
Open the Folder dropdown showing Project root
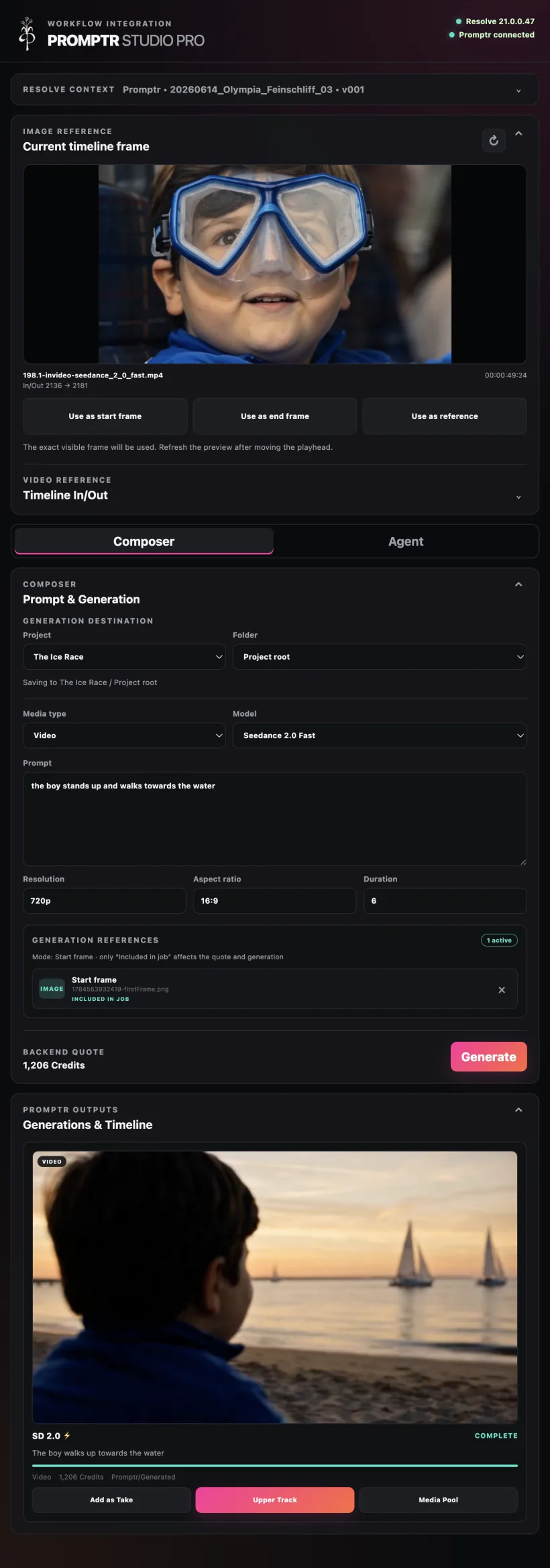tap(380, 657)
